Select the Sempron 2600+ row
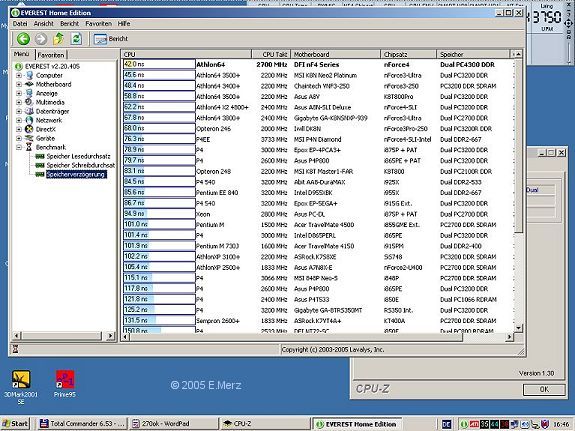 pos(317,321)
